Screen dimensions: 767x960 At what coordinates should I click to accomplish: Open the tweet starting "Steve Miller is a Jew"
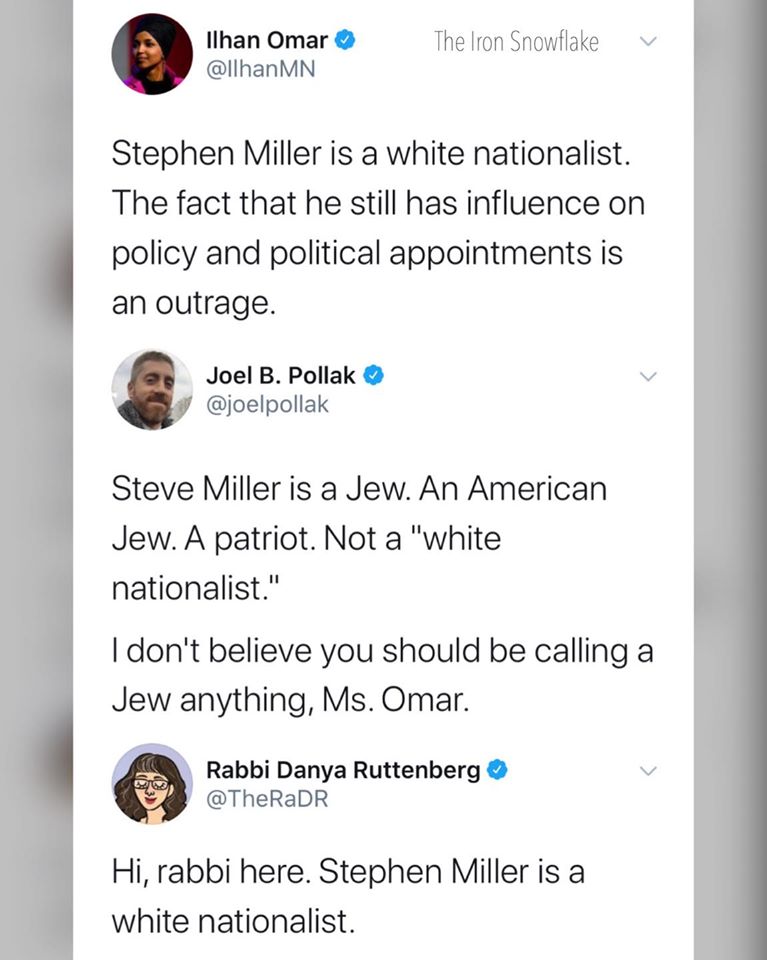360,538
